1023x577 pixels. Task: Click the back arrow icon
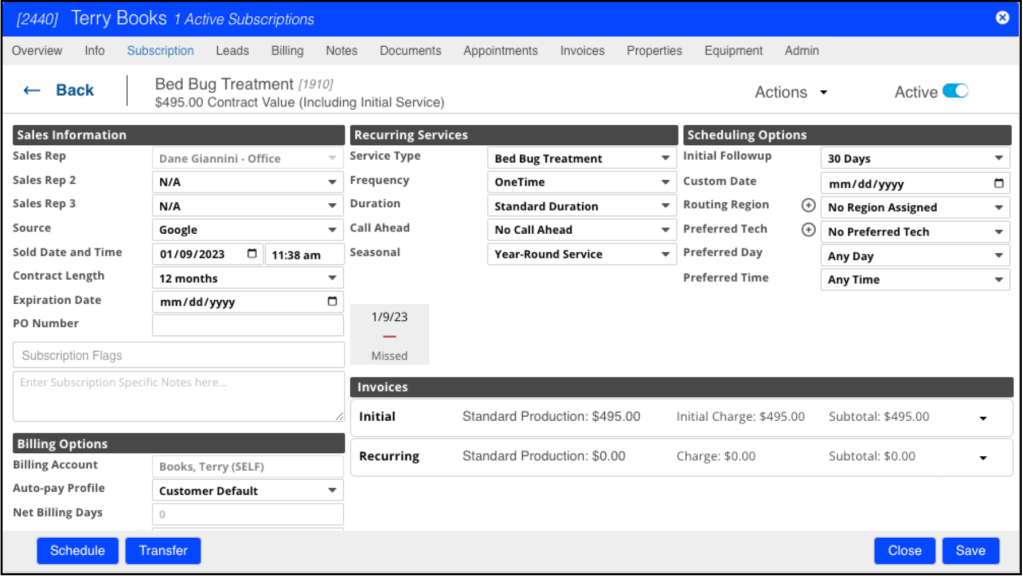point(32,91)
